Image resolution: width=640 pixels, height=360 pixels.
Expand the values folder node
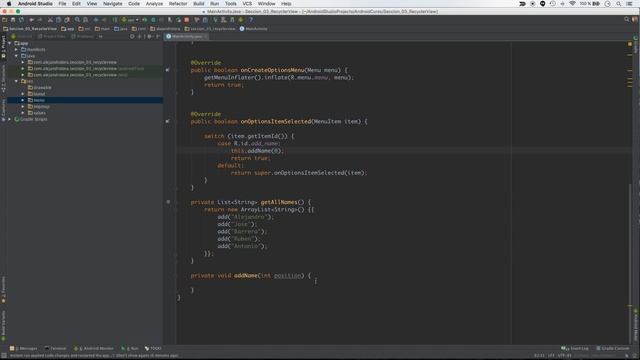click(23, 113)
